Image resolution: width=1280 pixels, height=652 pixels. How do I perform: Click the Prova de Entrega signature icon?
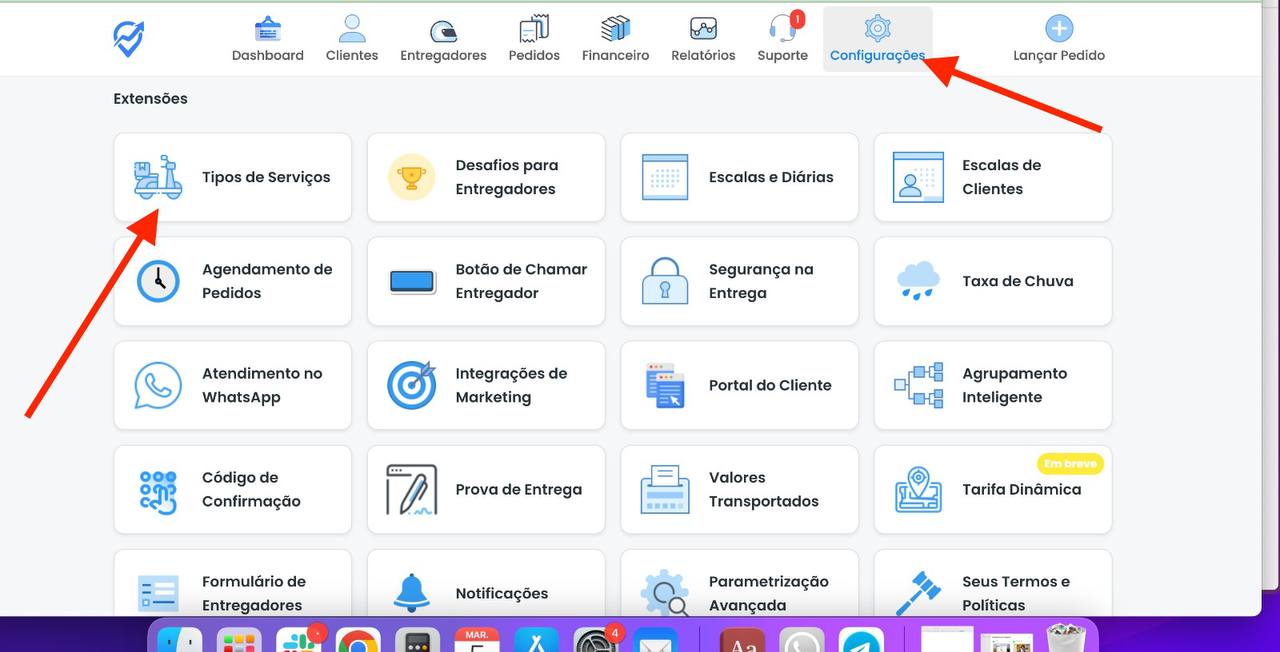pos(410,489)
